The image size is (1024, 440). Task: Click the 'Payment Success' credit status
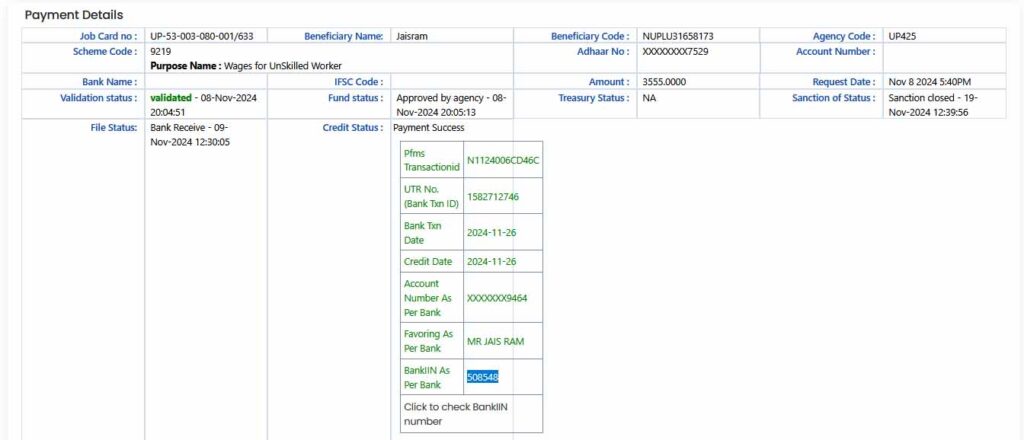[x=428, y=128]
